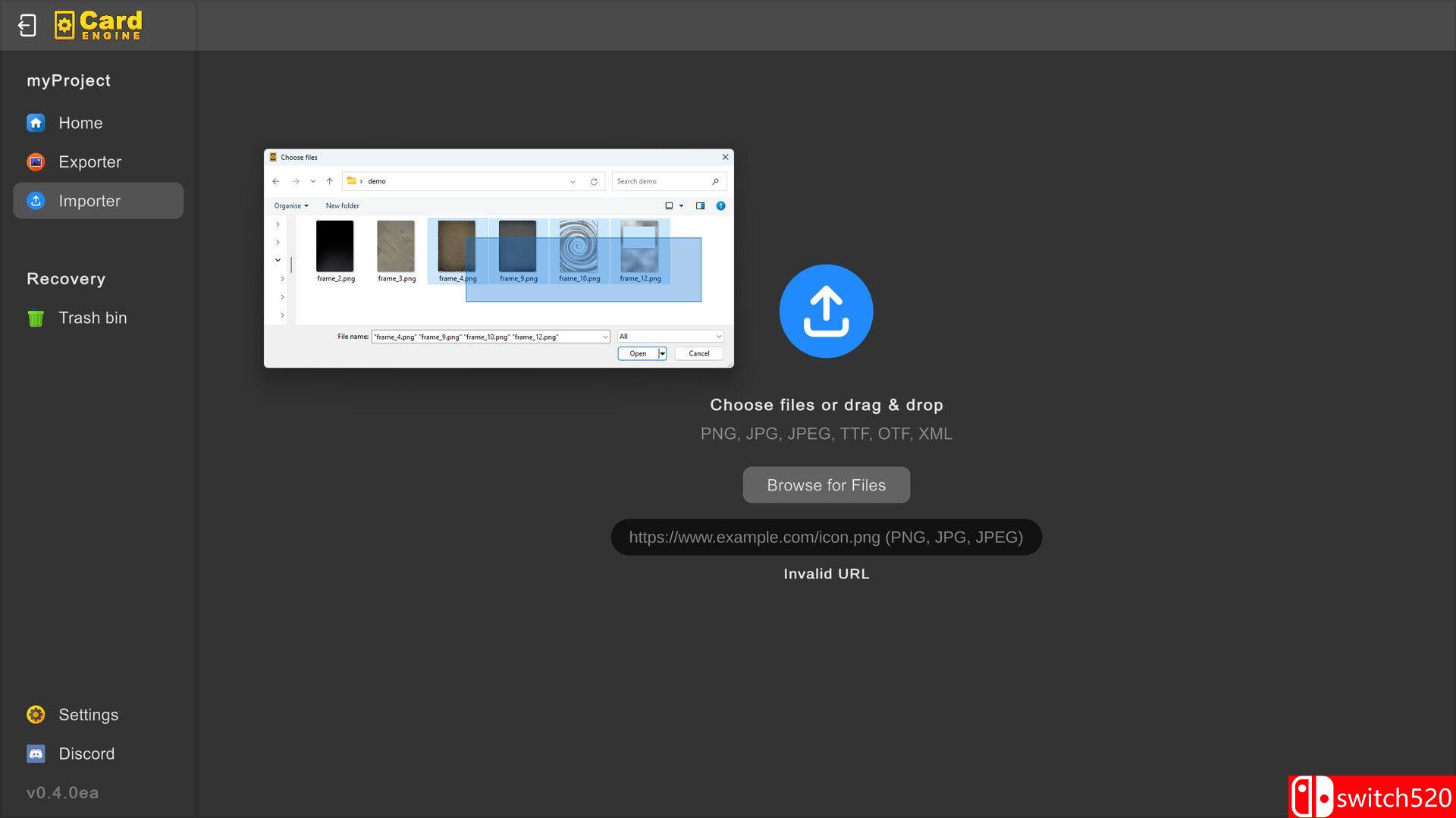Open the Exporter section
The height and width of the screenshot is (818, 1456).
tap(89, 162)
